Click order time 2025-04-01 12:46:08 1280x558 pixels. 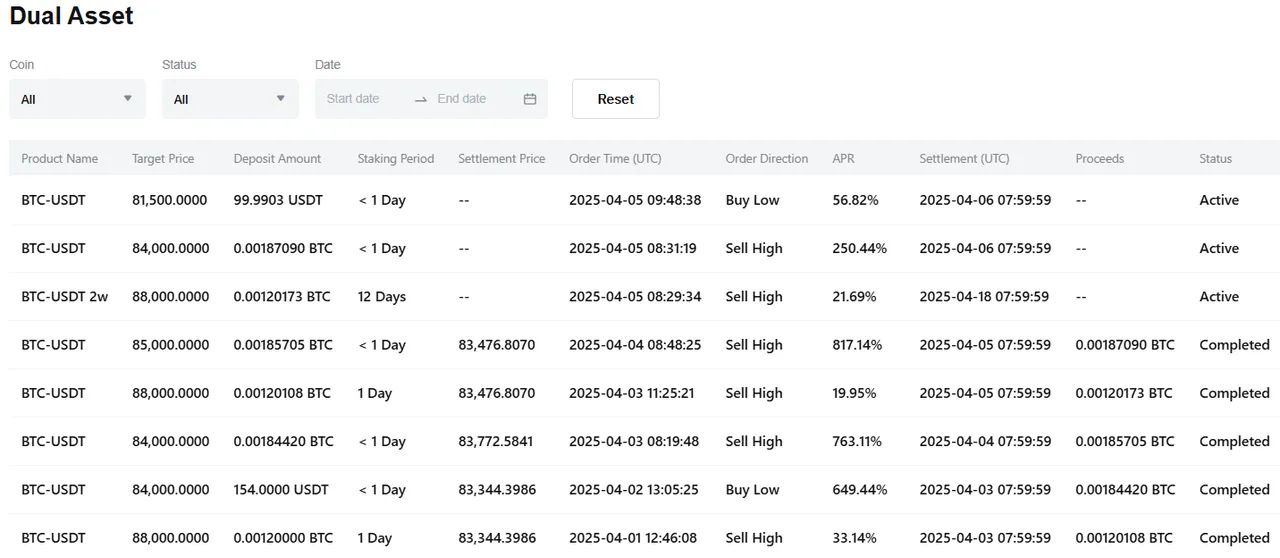633,538
